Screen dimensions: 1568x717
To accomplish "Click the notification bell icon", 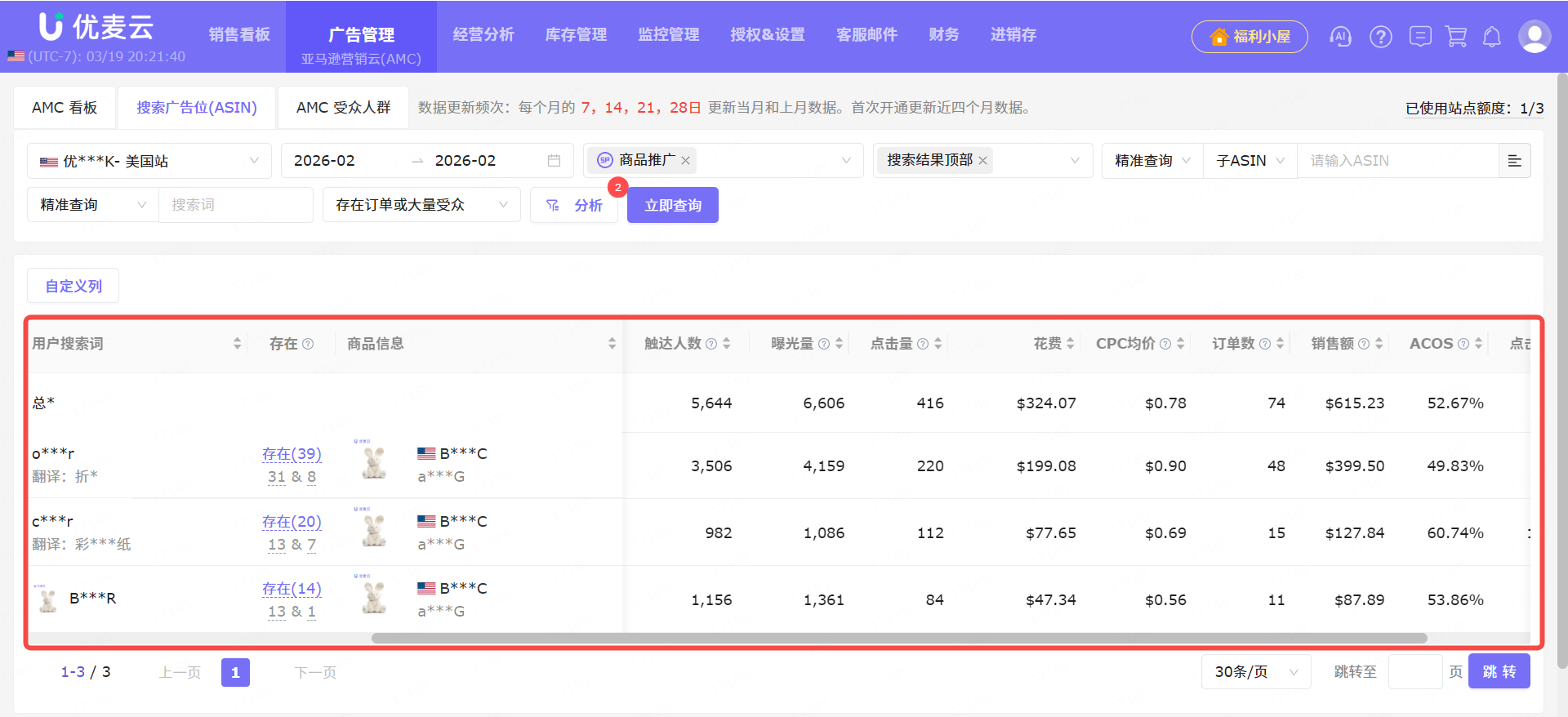I will click(1492, 37).
